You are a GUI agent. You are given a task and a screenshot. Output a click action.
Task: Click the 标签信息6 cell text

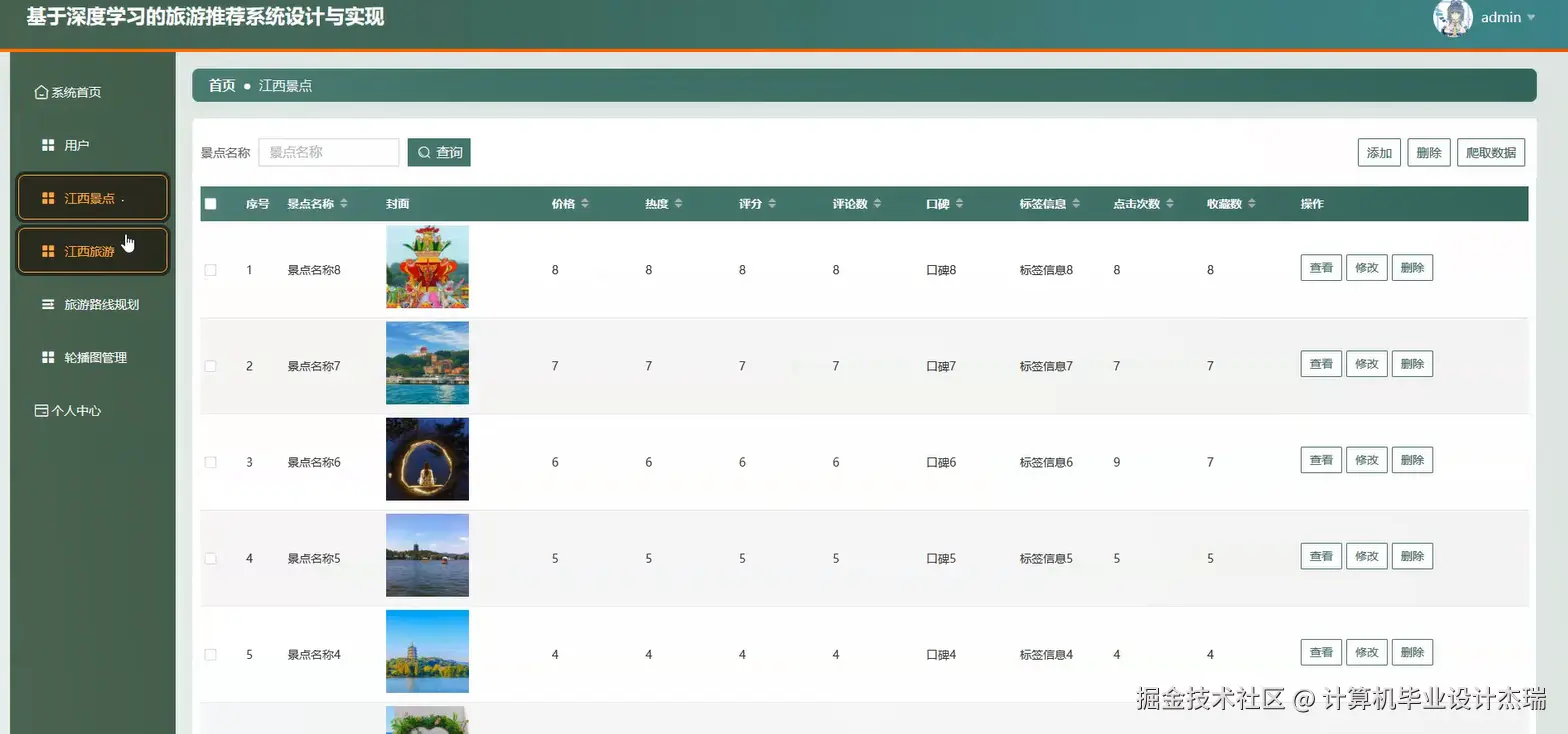click(1046, 462)
